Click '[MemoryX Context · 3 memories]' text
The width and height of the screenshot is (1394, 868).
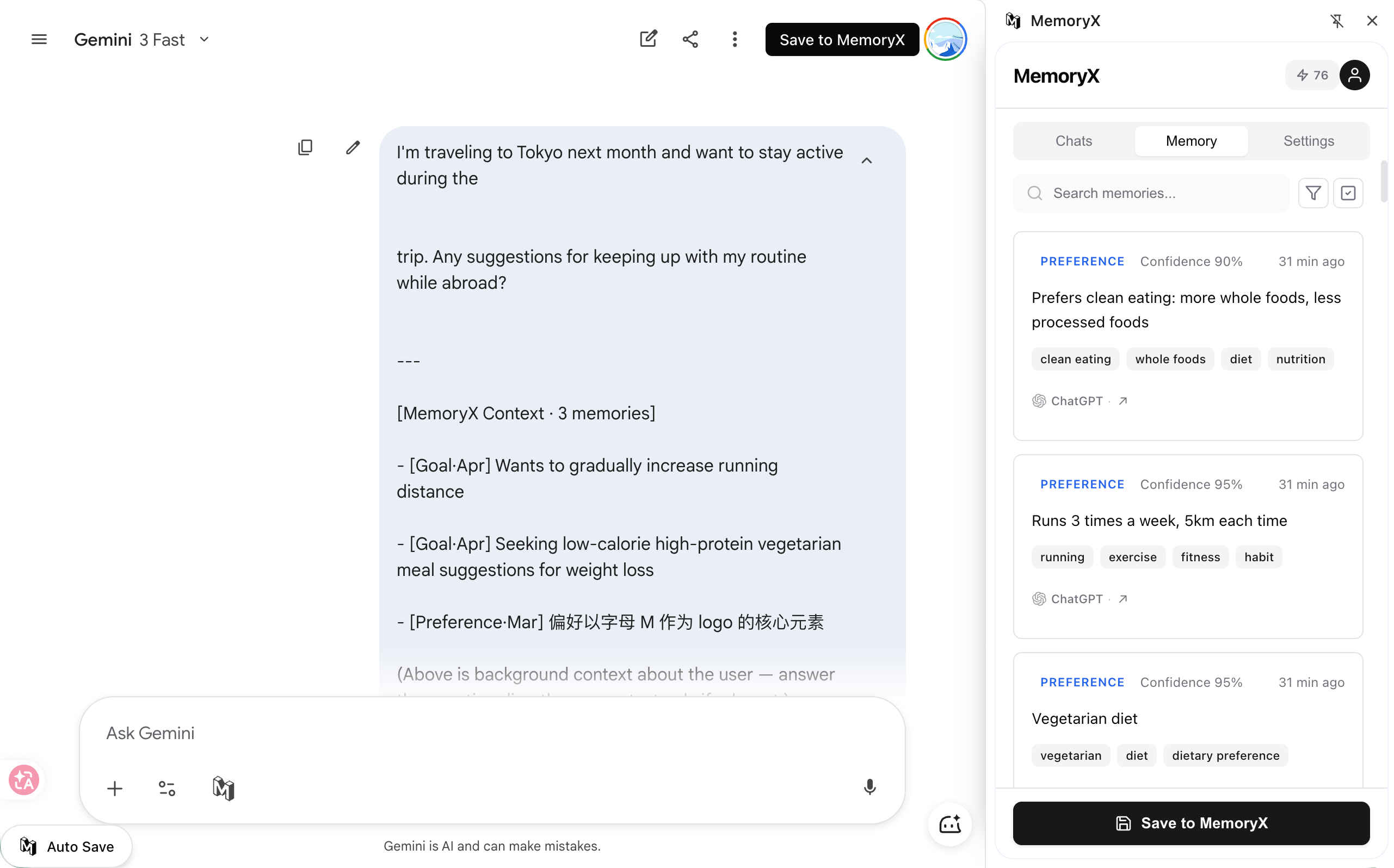tap(526, 413)
